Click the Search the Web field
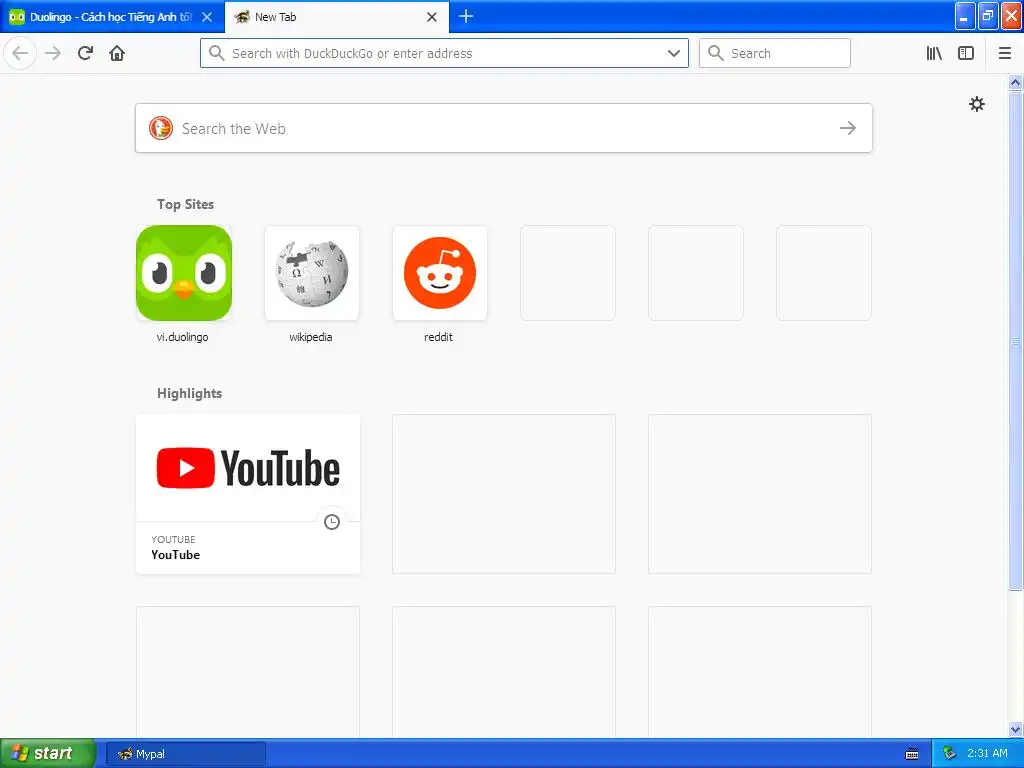1024x768 pixels. click(504, 128)
